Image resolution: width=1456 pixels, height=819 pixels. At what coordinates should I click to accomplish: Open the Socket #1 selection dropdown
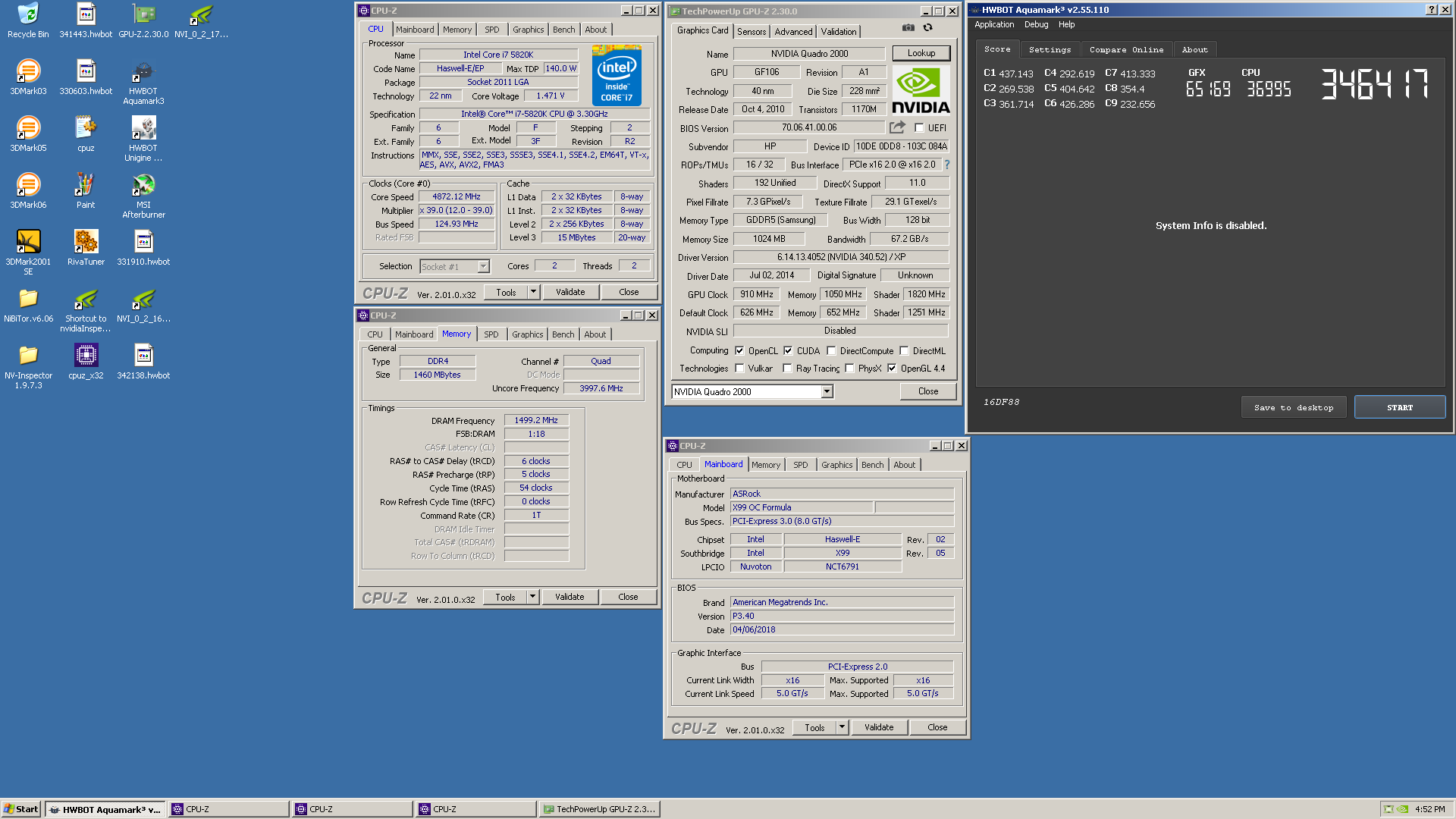[483, 267]
